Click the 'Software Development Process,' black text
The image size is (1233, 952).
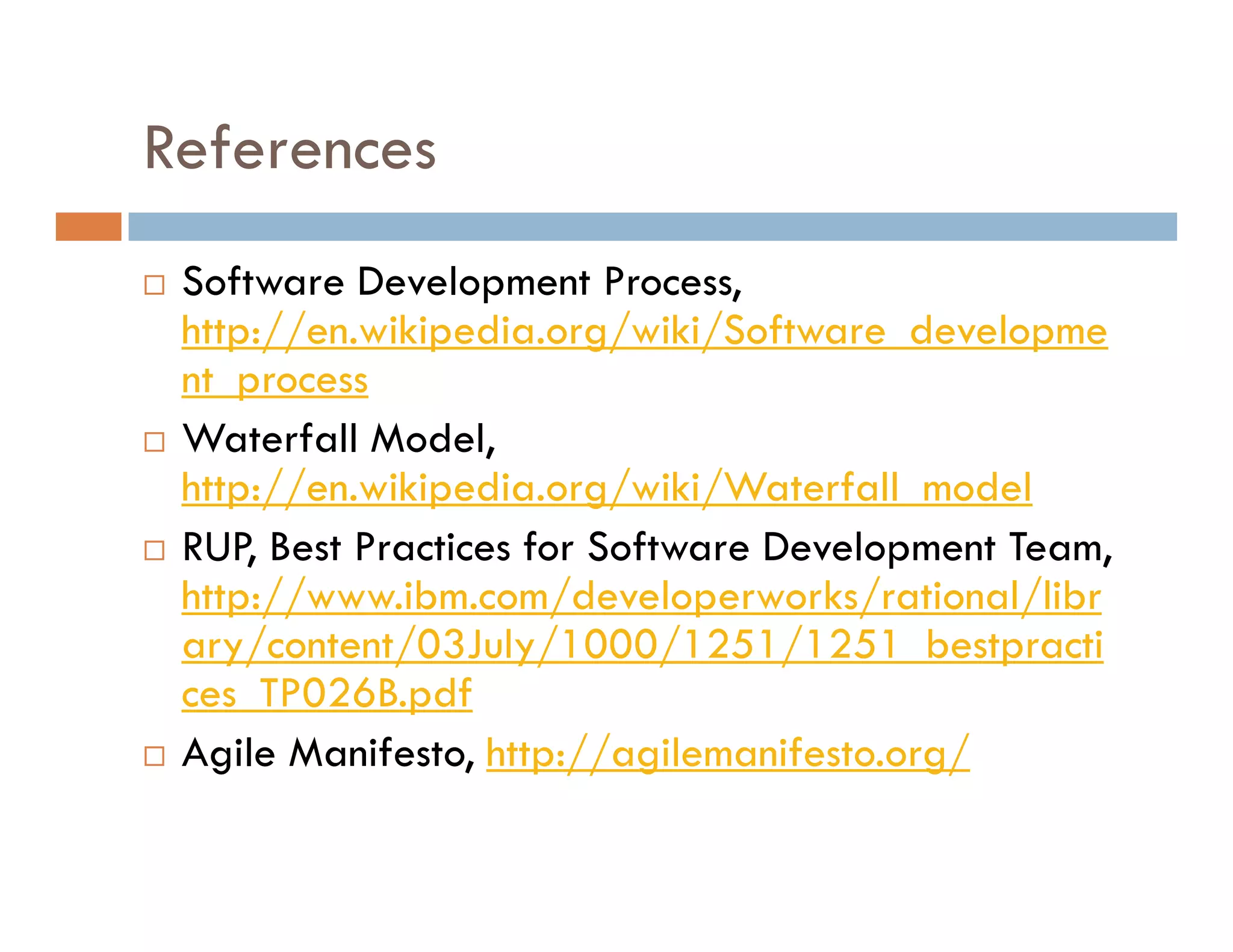pos(462,282)
